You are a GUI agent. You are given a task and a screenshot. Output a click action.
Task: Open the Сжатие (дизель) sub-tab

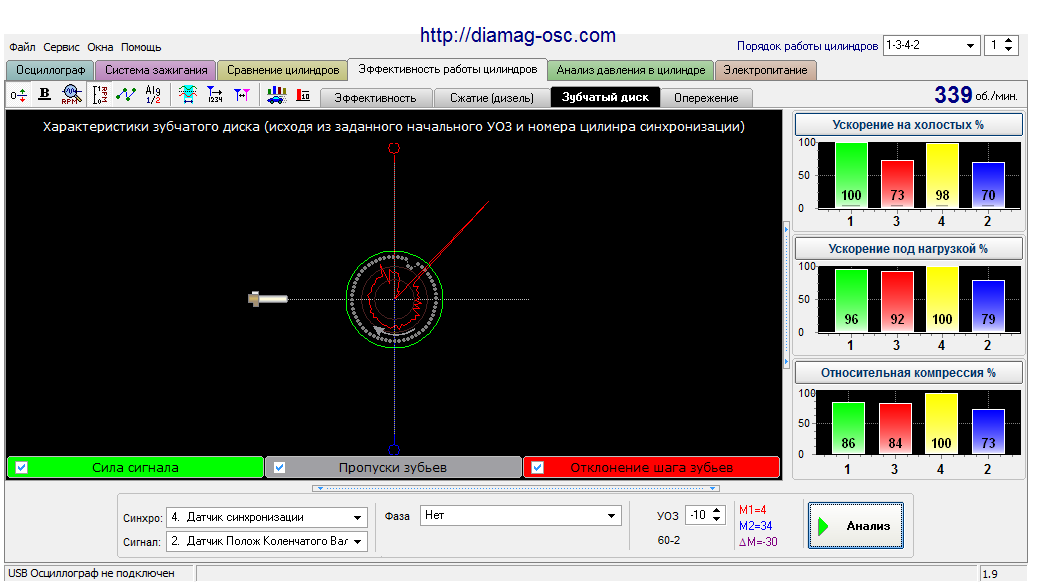pyautogui.click(x=491, y=98)
